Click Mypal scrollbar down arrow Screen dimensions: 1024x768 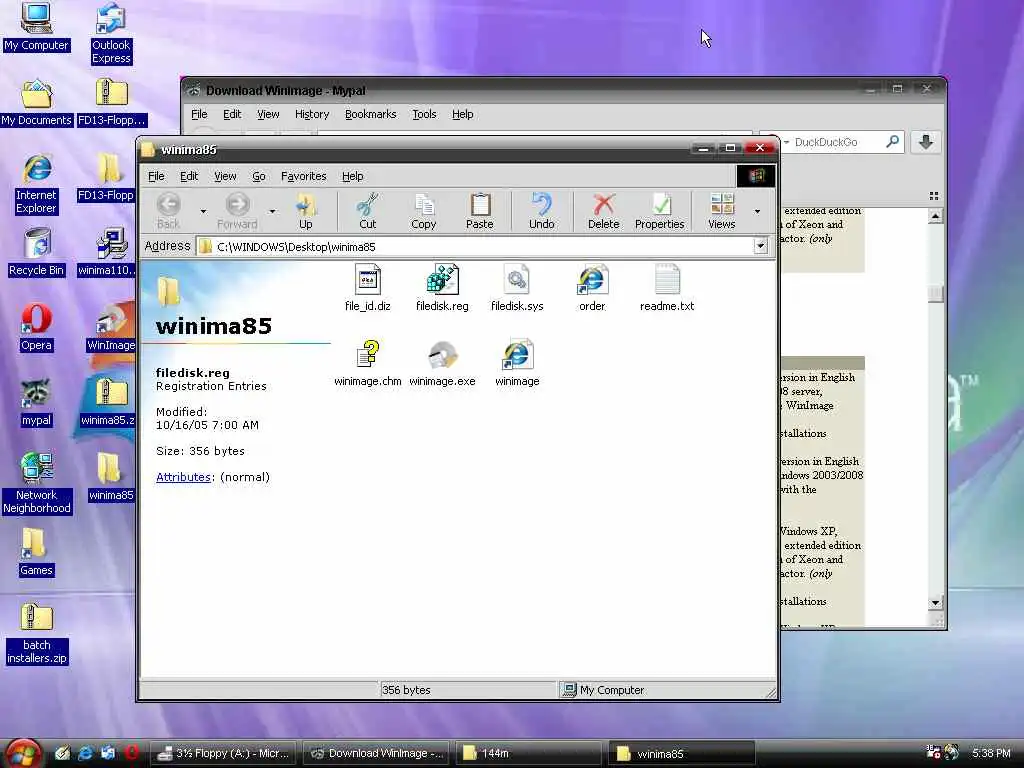pos(935,602)
